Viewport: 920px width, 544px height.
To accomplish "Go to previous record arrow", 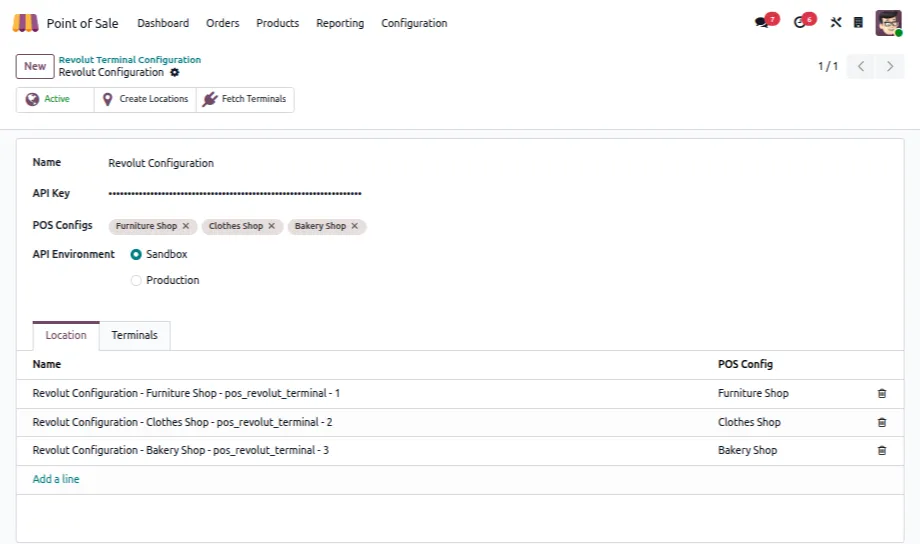I will (x=861, y=66).
